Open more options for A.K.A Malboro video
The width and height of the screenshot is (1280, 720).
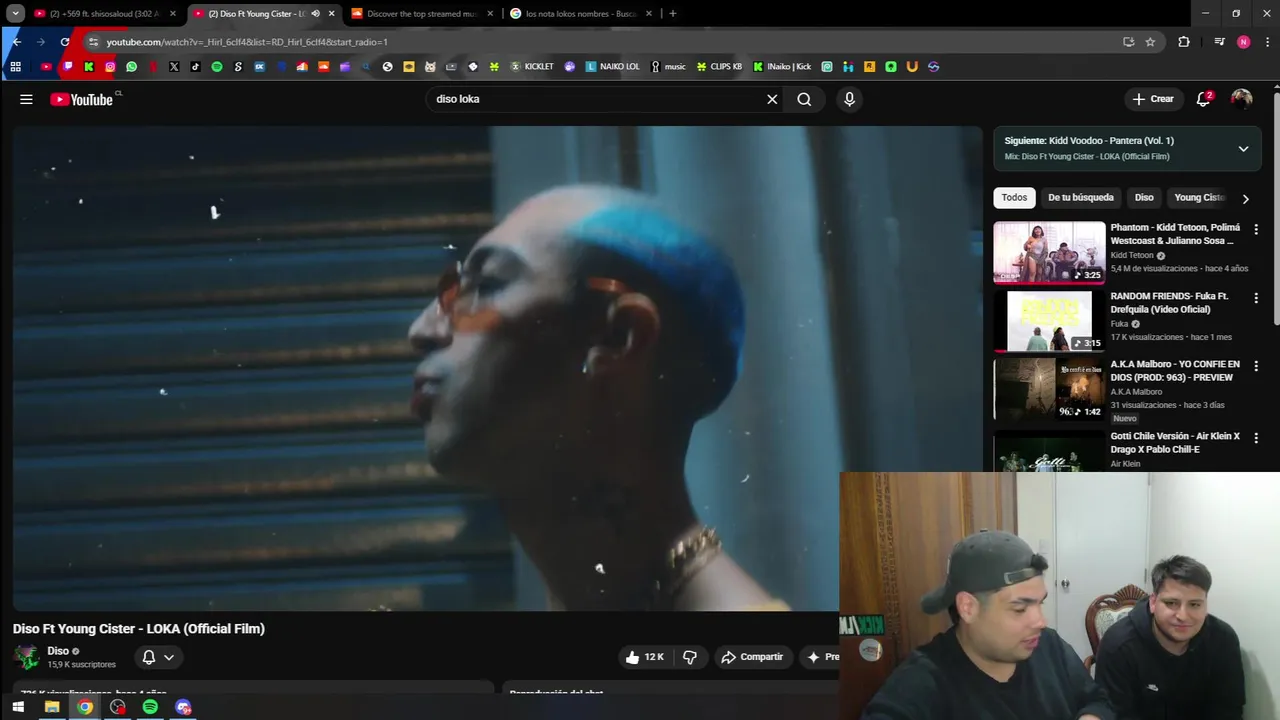point(1256,366)
